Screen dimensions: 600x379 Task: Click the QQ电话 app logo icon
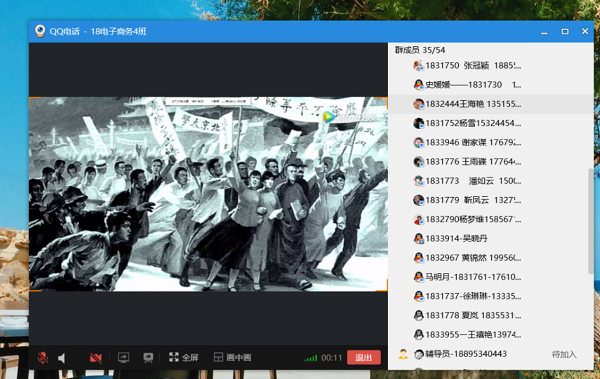point(40,31)
